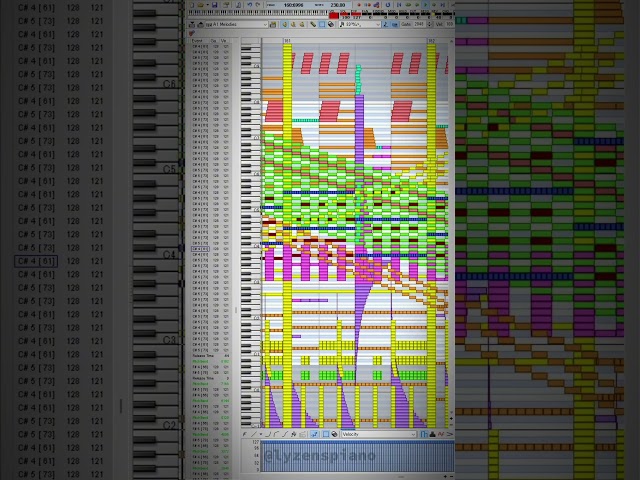Select the straight line tool in velocity toolbar
Viewport: 640px width, 480px height.
tap(253, 434)
